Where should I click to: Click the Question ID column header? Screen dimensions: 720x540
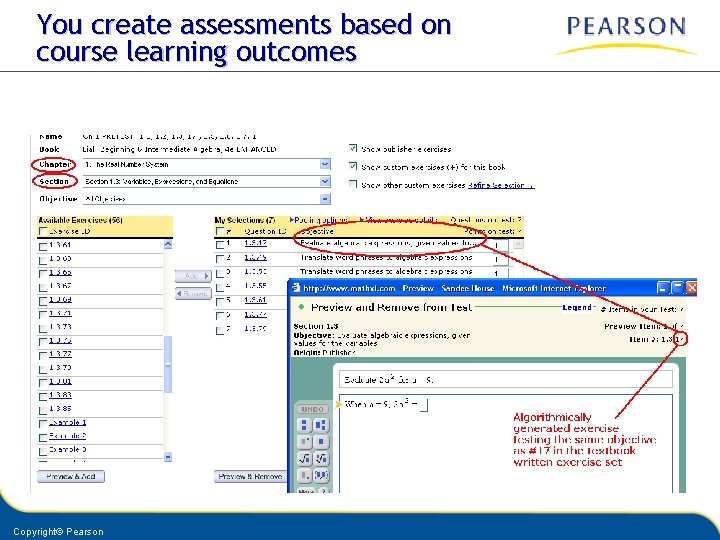(265, 231)
